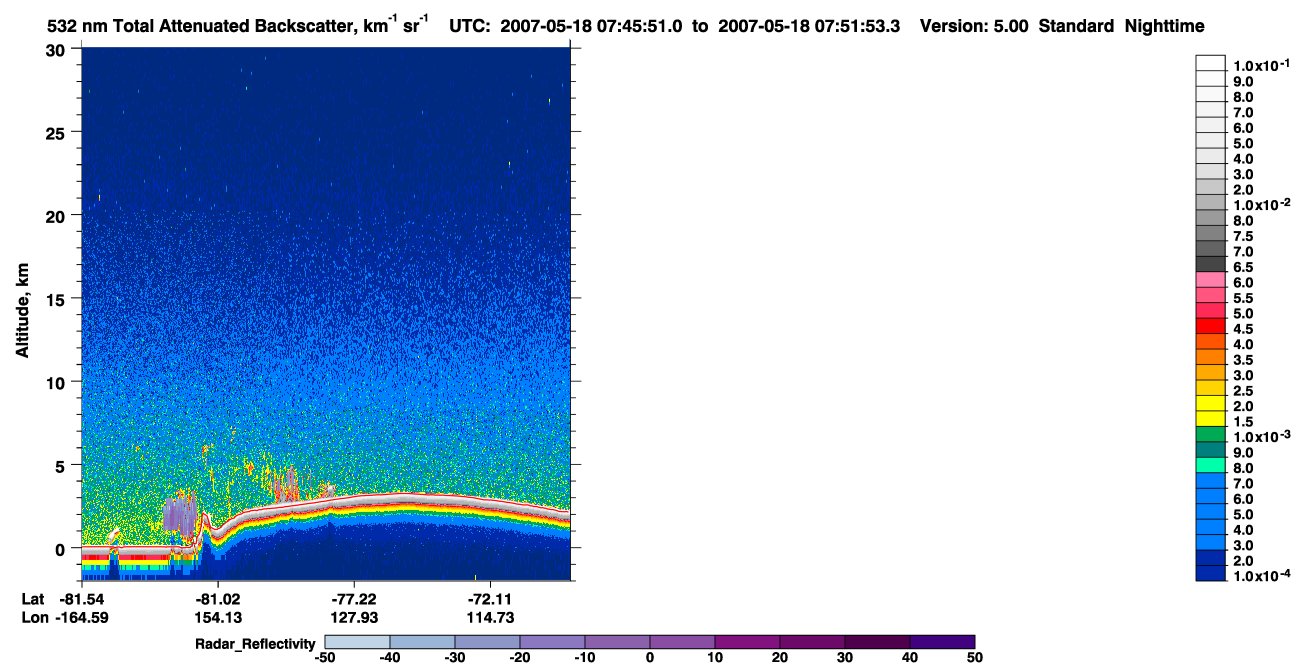Select the red swatch labeled 4.5
Viewport: 1300px width, 667px height.
coord(1211,326)
